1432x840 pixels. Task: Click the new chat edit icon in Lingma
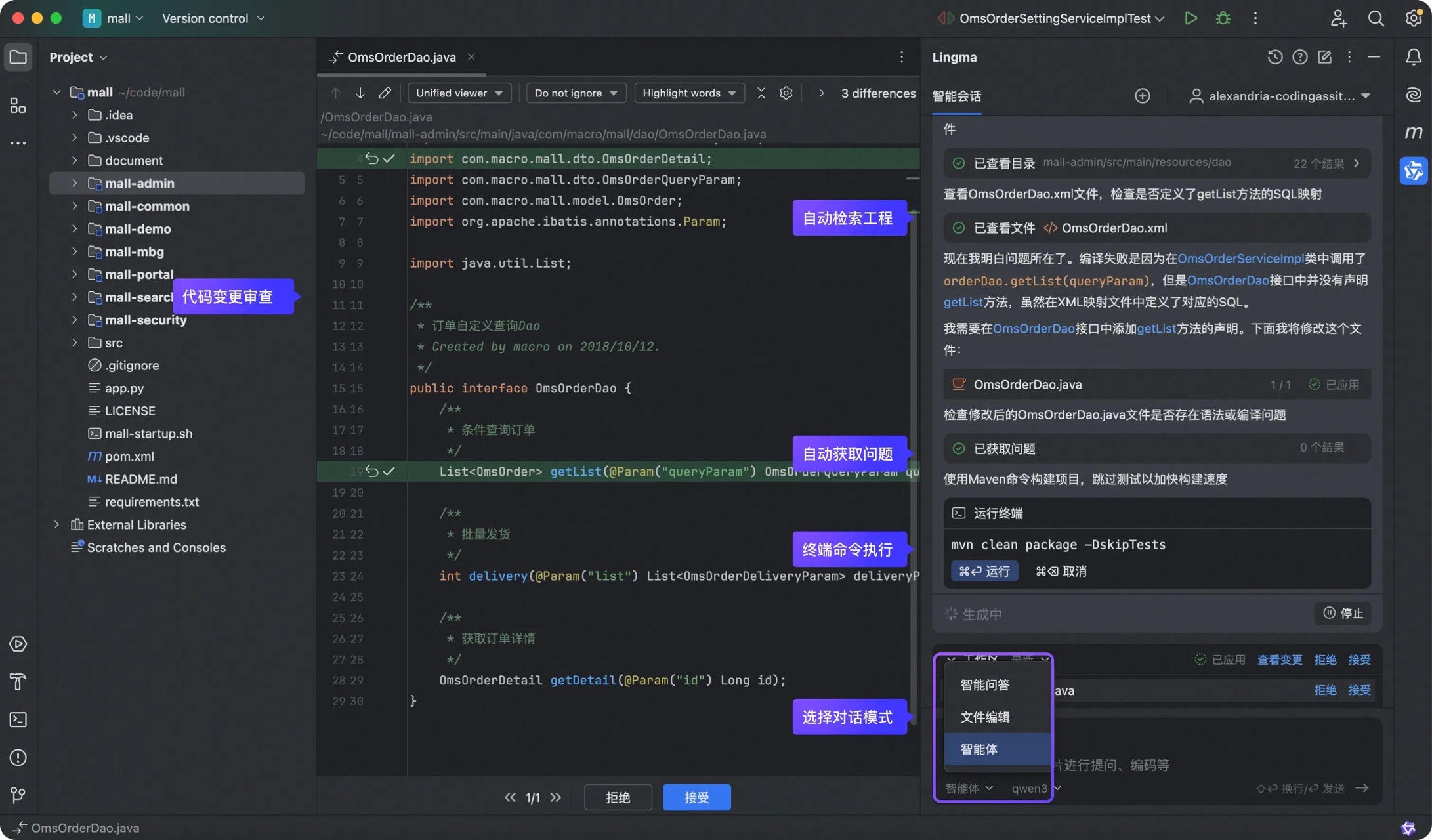[1324, 57]
